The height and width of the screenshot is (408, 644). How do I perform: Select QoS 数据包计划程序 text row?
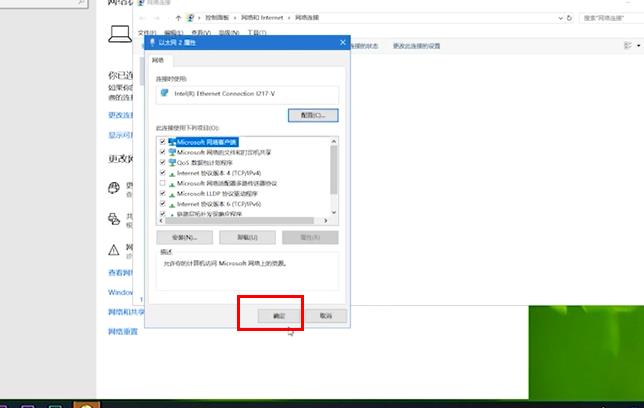click(x=205, y=163)
